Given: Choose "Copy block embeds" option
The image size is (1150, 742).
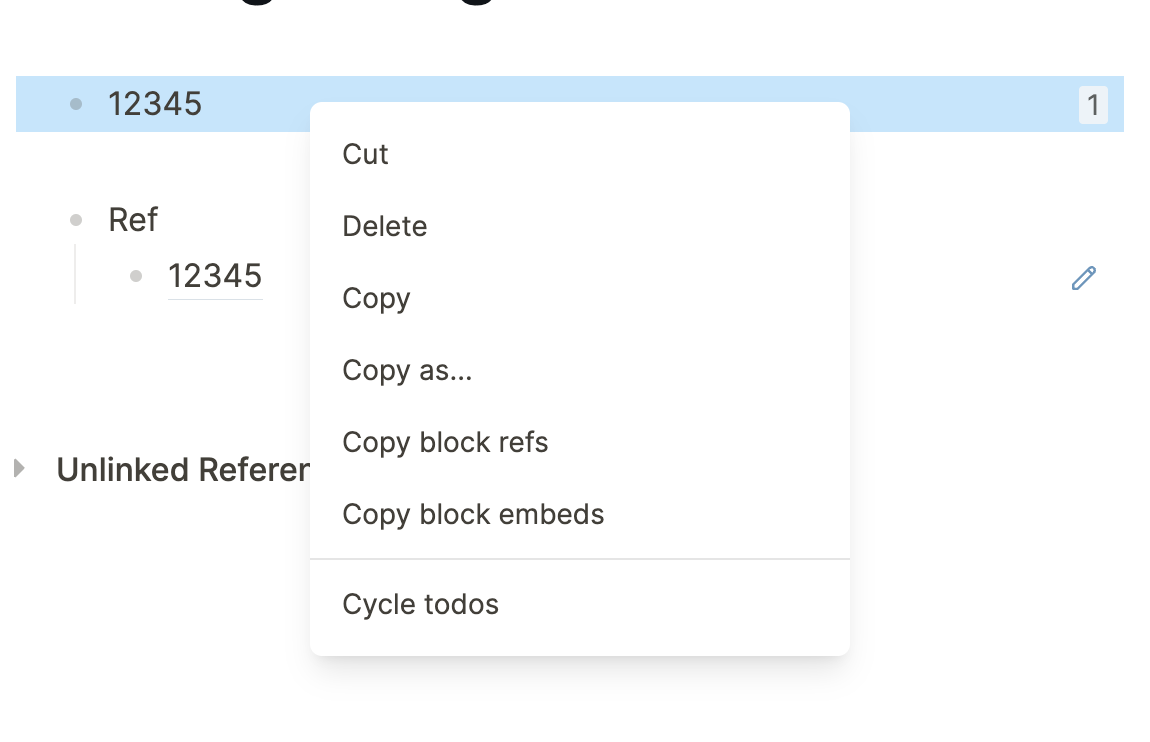Looking at the screenshot, I should pos(473,514).
